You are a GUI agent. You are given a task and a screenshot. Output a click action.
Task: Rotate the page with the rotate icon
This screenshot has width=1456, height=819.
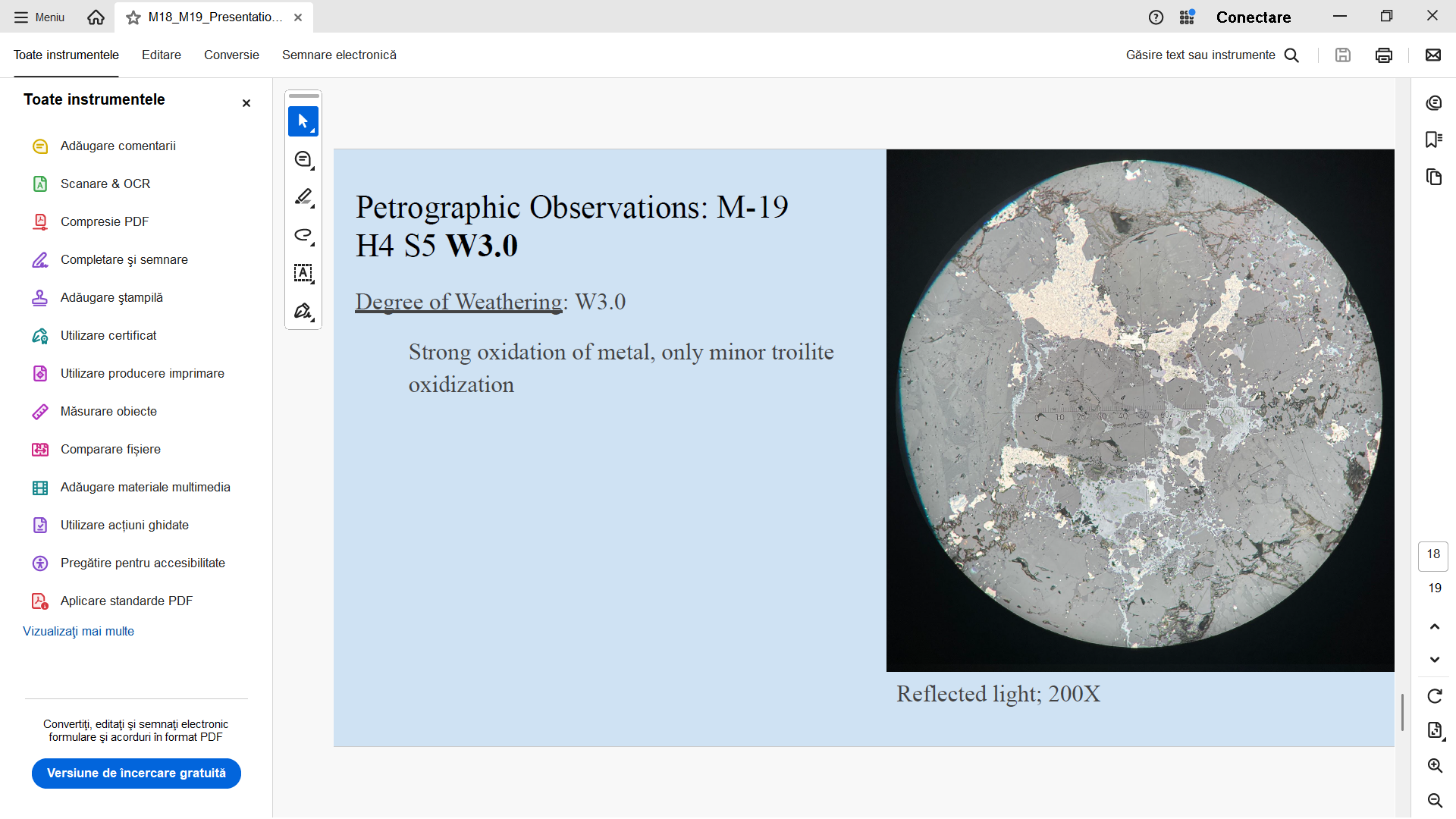pyautogui.click(x=1434, y=696)
